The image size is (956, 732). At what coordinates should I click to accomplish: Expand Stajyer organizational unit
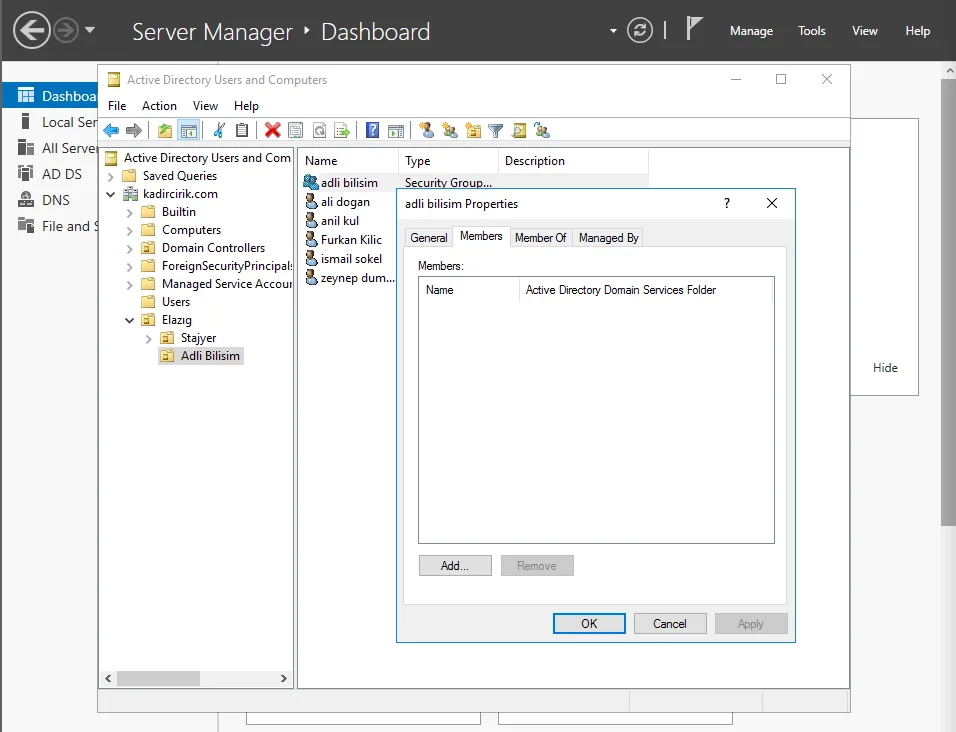148,339
